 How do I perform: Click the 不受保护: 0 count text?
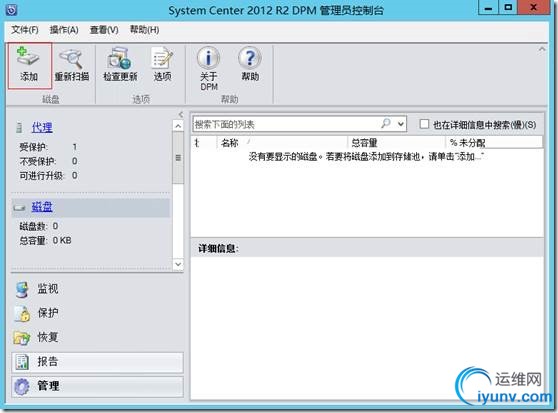[x=48, y=161]
